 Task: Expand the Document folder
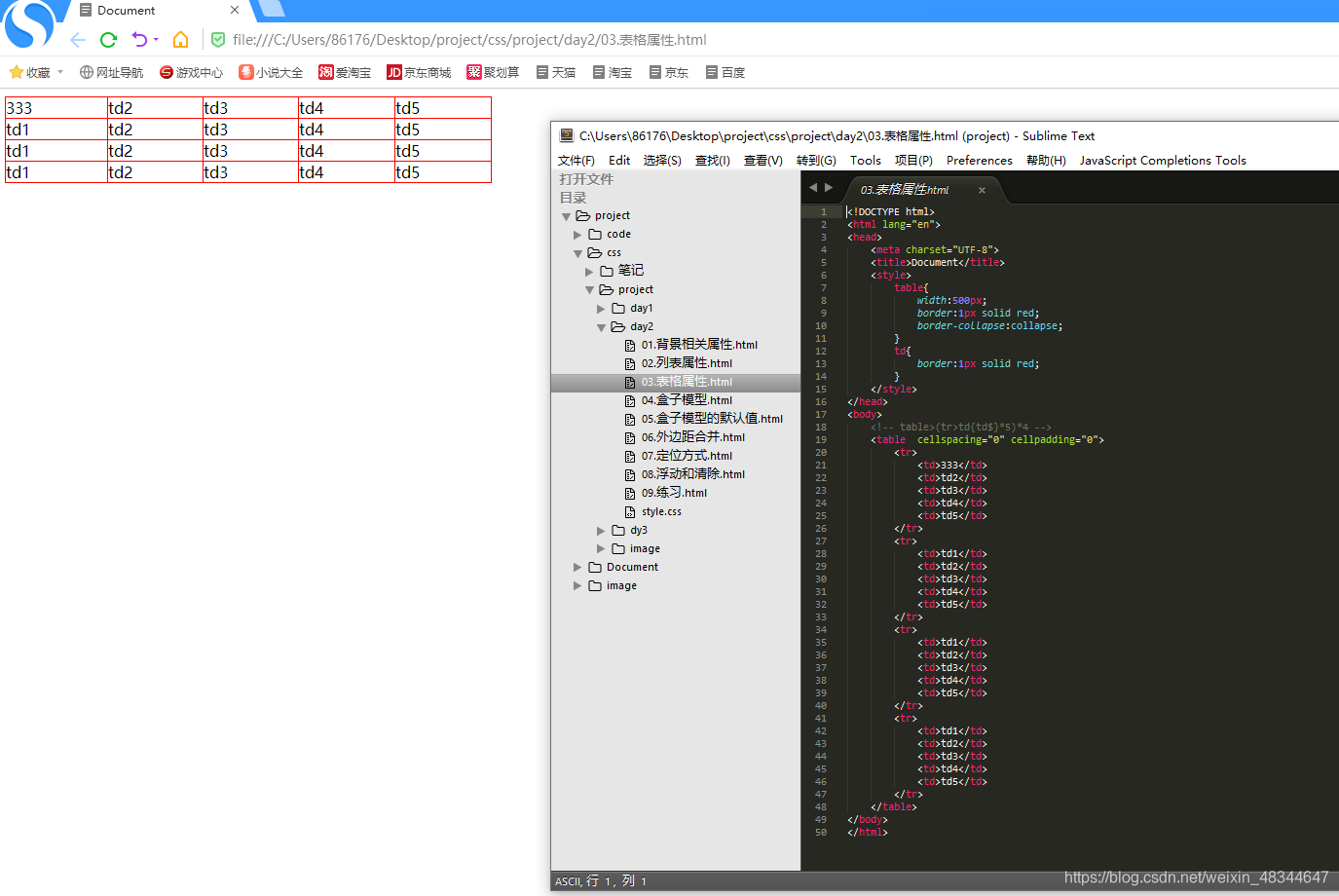click(577, 568)
